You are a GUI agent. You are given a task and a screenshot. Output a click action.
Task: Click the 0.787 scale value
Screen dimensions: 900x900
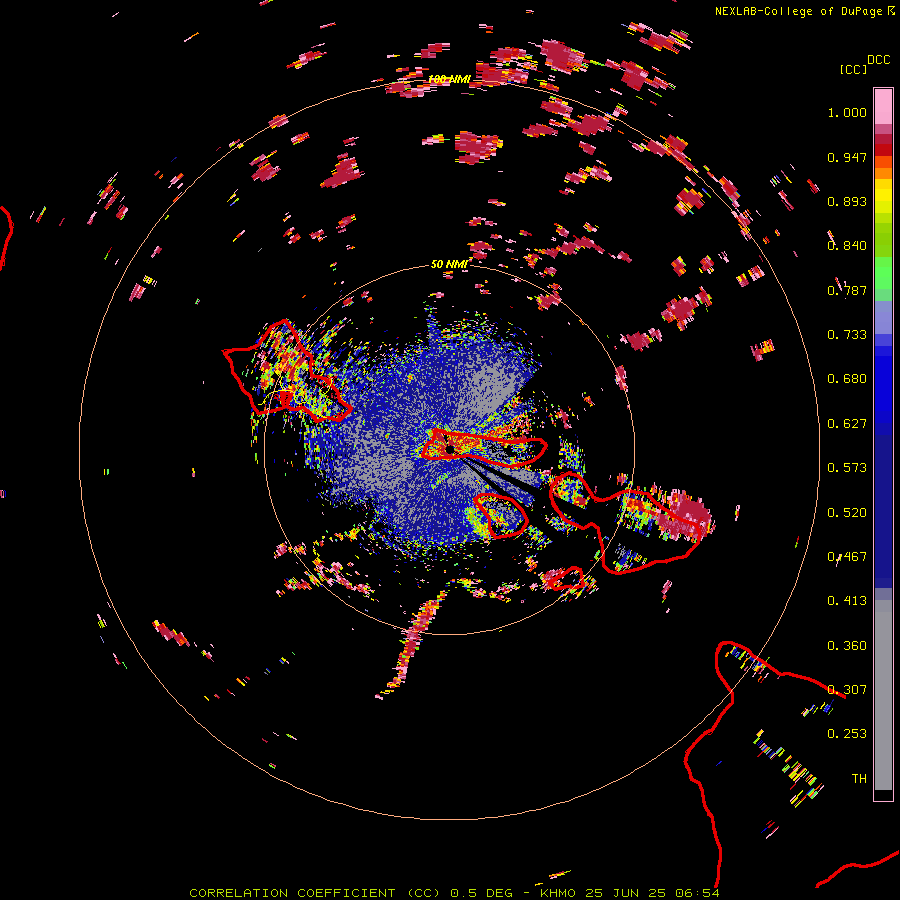click(847, 290)
